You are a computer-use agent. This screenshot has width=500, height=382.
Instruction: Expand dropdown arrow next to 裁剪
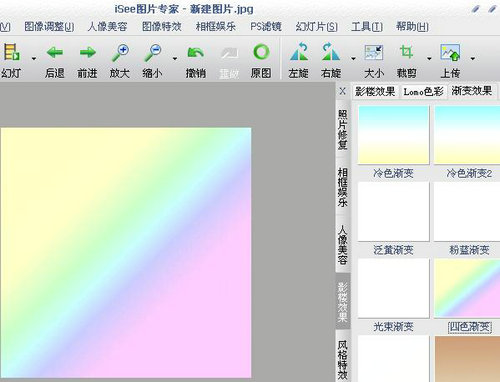point(429,59)
